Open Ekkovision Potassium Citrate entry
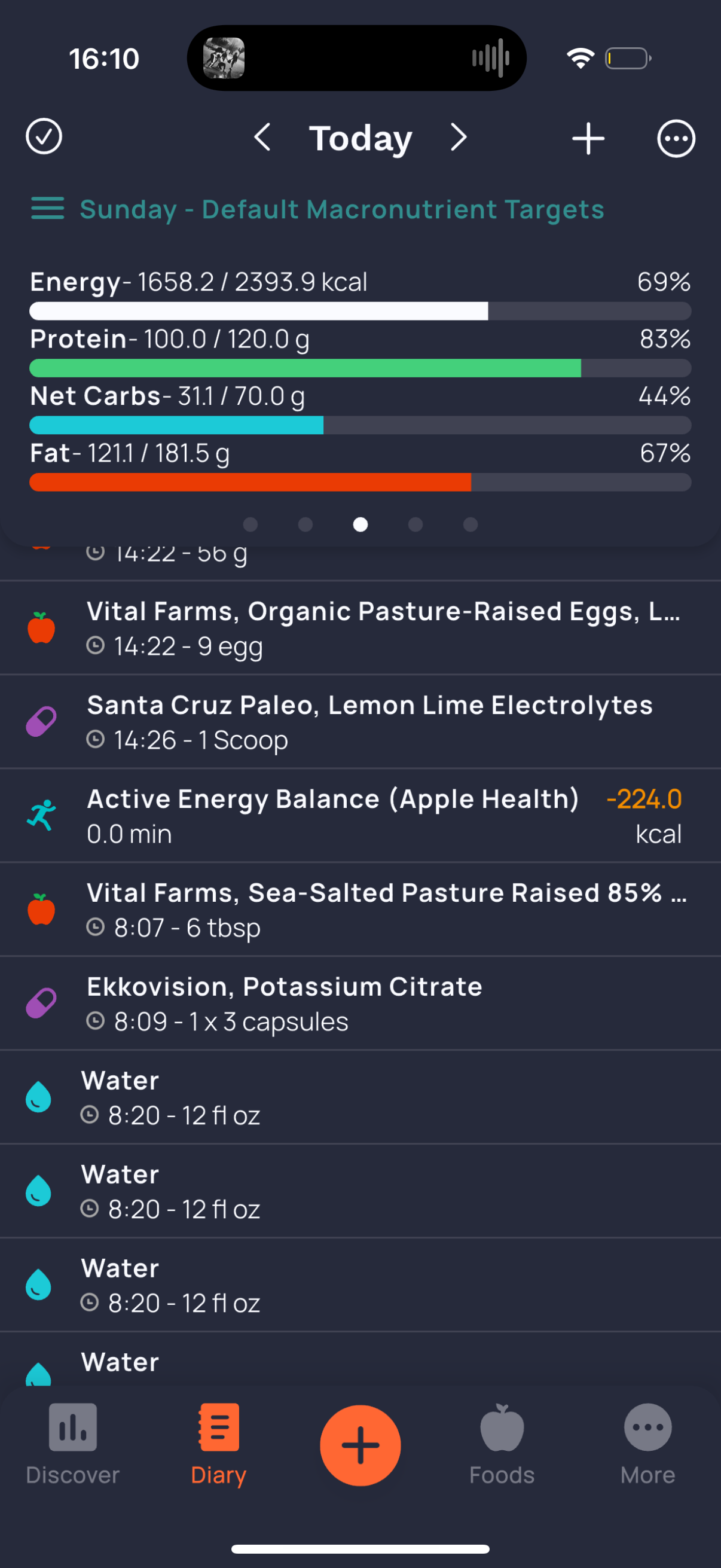Viewport: 721px width, 1568px height. (x=360, y=1003)
